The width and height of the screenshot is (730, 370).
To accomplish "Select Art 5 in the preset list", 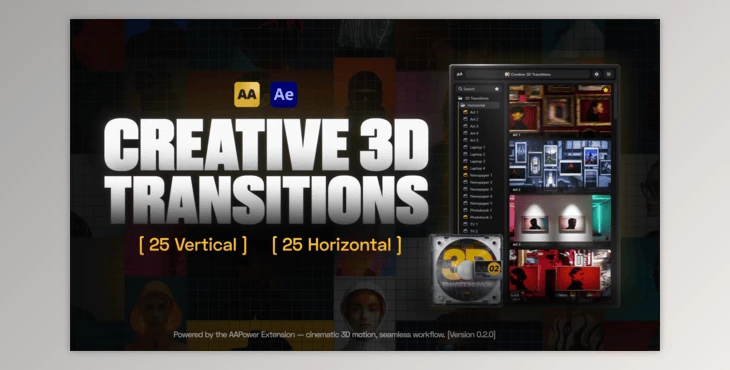I will click(471, 140).
